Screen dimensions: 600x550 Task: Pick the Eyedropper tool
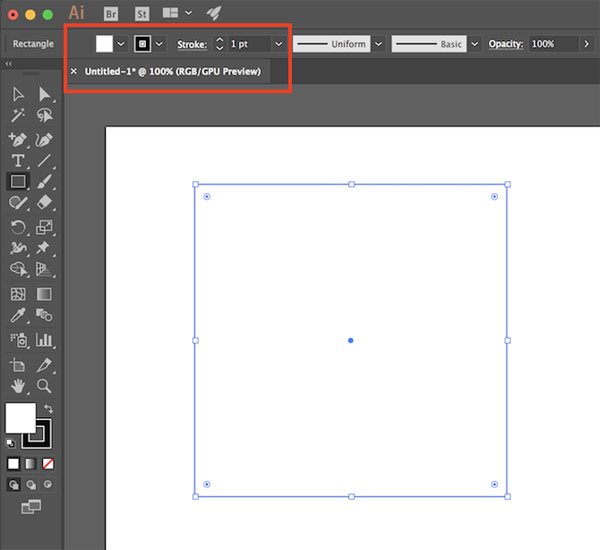tap(18, 316)
